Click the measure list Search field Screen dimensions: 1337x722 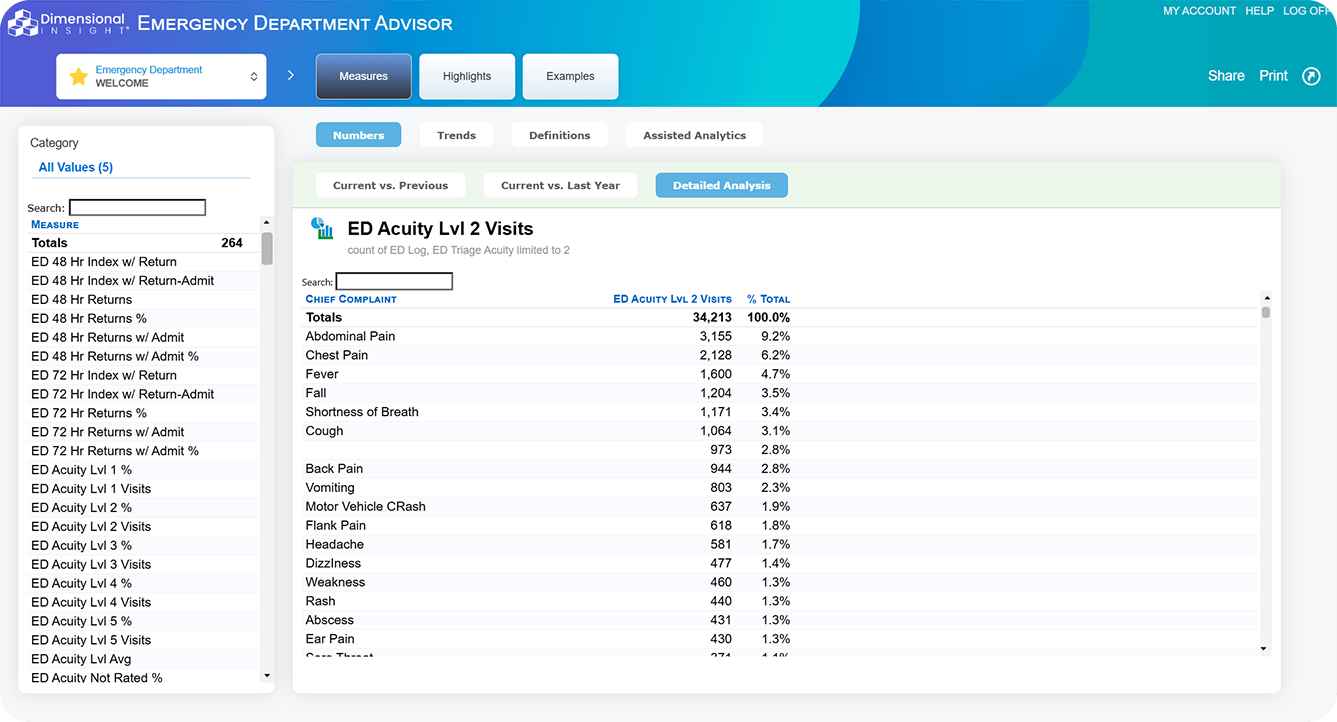click(137, 208)
